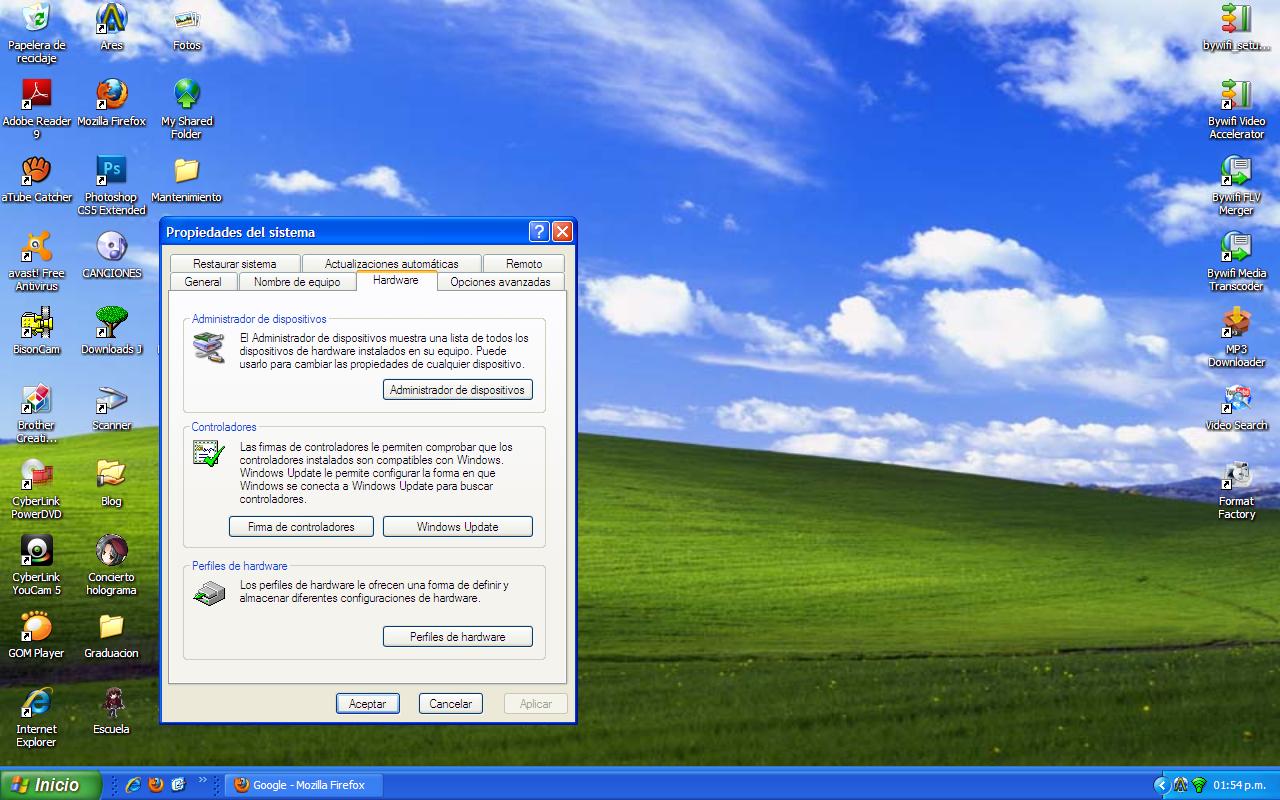Open the Opciones avanzadas tab
Image resolution: width=1280 pixels, height=800 pixels.
(500, 282)
